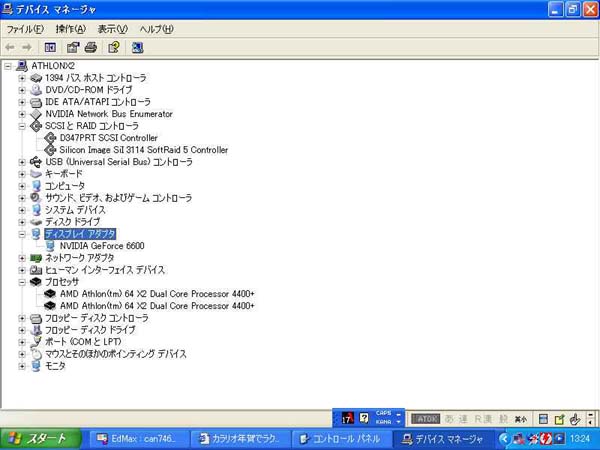Click the system tray expand arrow

click(504, 439)
